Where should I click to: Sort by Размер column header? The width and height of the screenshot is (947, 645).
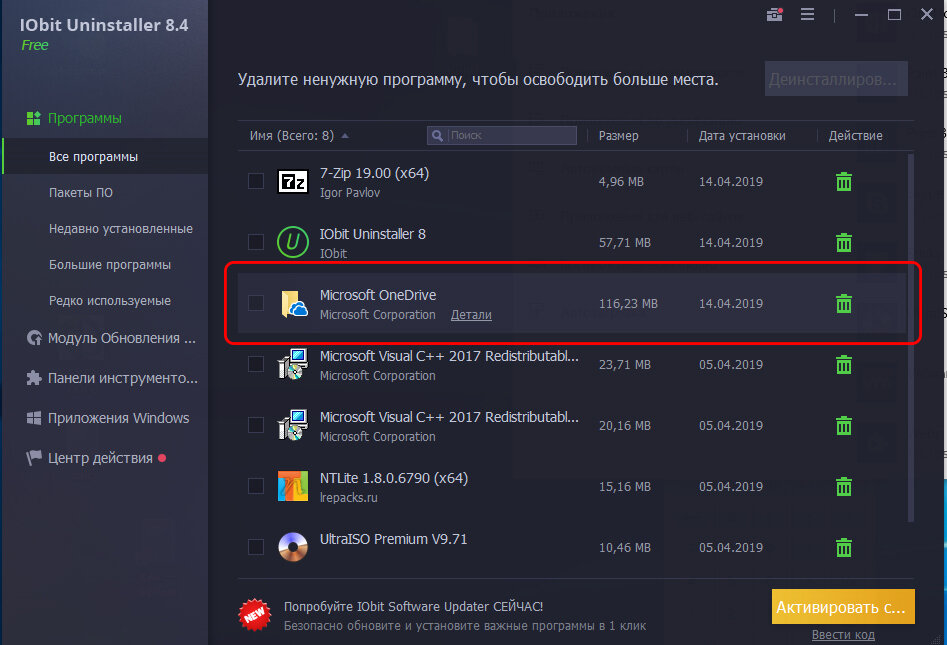pyautogui.click(x=618, y=136)
